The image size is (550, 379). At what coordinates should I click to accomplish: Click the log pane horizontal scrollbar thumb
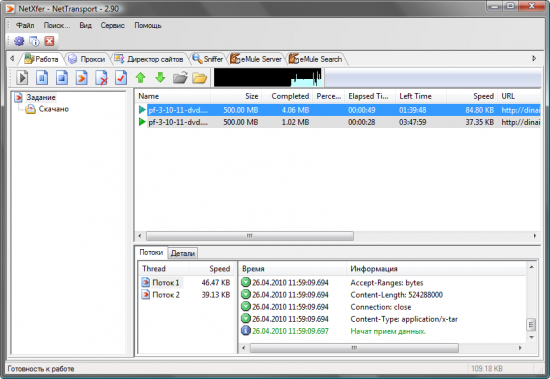click(354, 348)
